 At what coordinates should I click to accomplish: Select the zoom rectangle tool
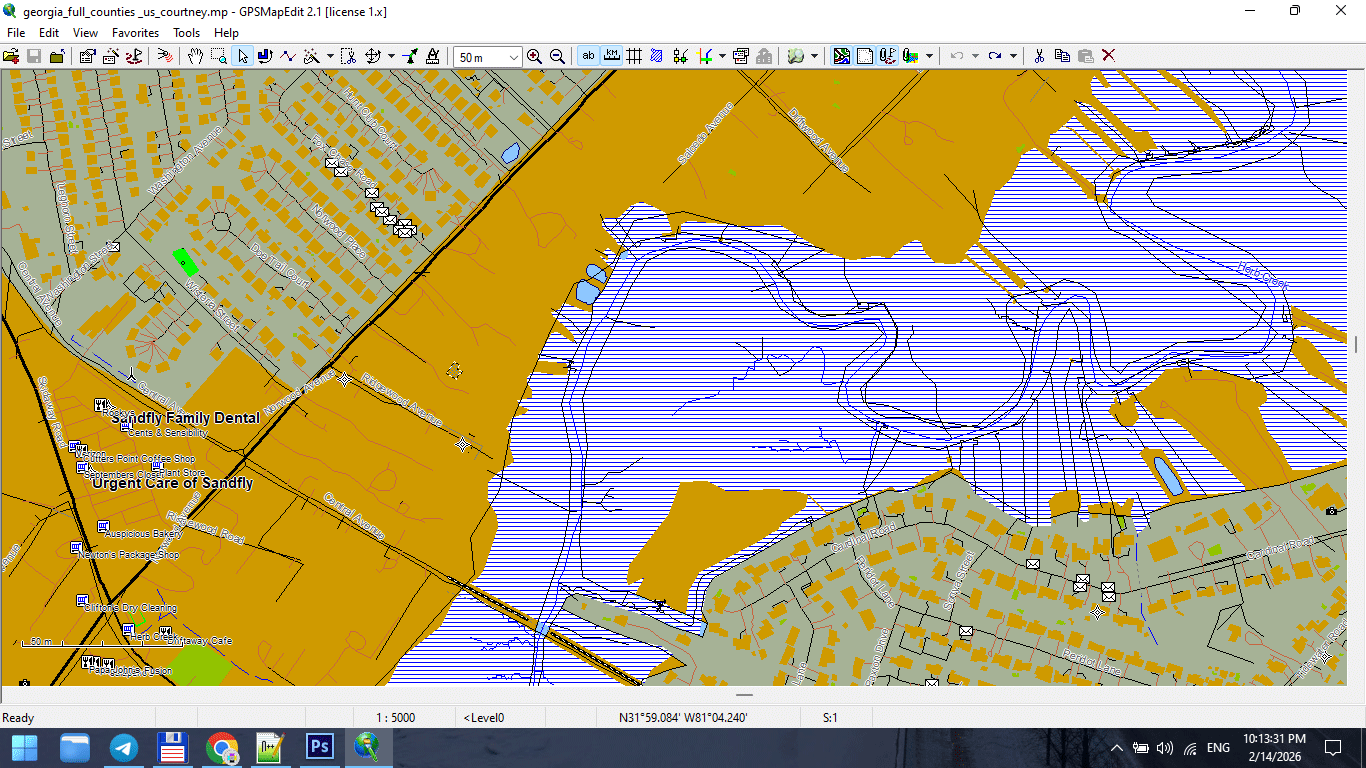(x=219, y=56)
